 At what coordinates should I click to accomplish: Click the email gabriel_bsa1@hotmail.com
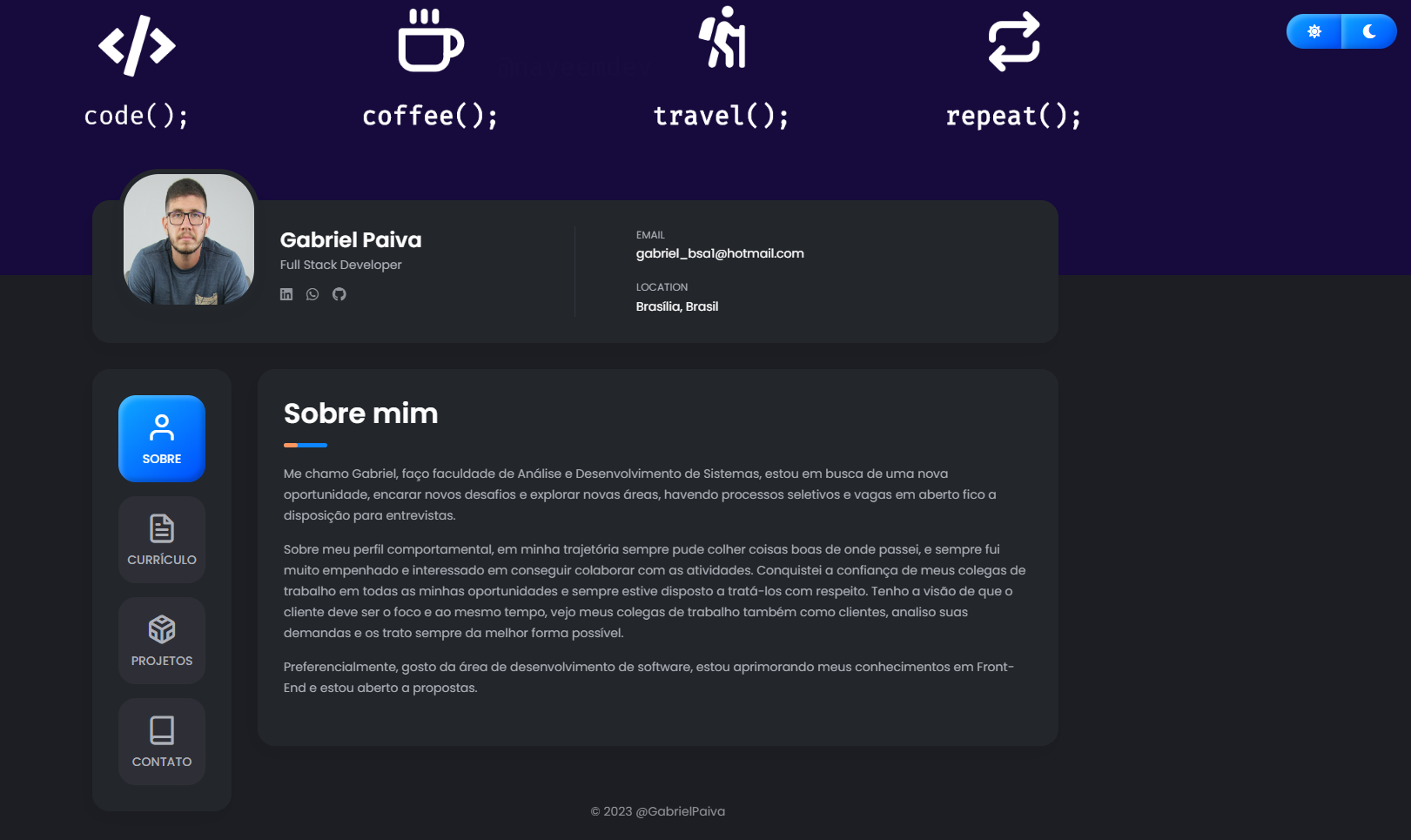pyautogui.click(x=720, y=253)
